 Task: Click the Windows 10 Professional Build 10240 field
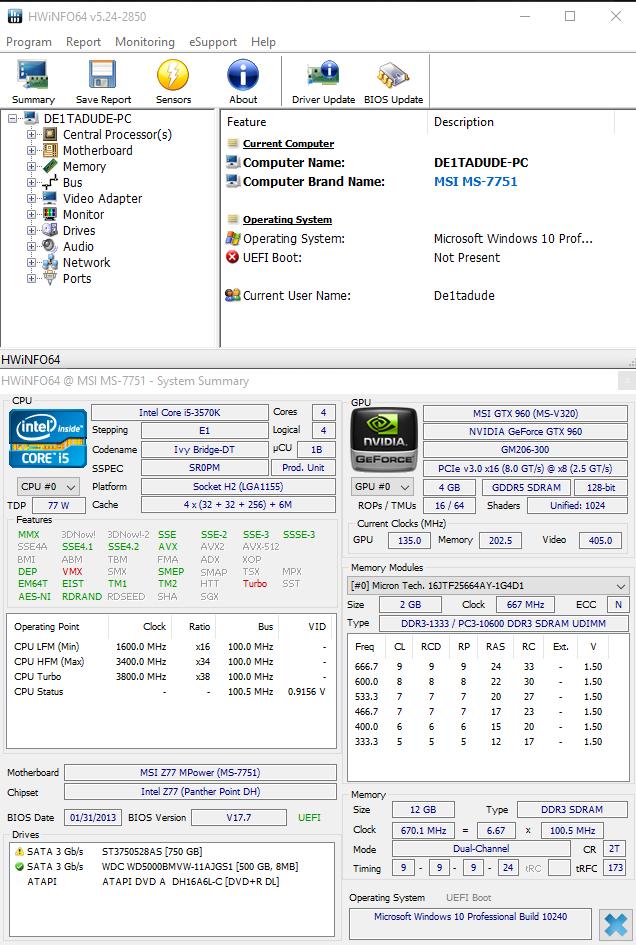pyautogui.click(x=470, y=923)
